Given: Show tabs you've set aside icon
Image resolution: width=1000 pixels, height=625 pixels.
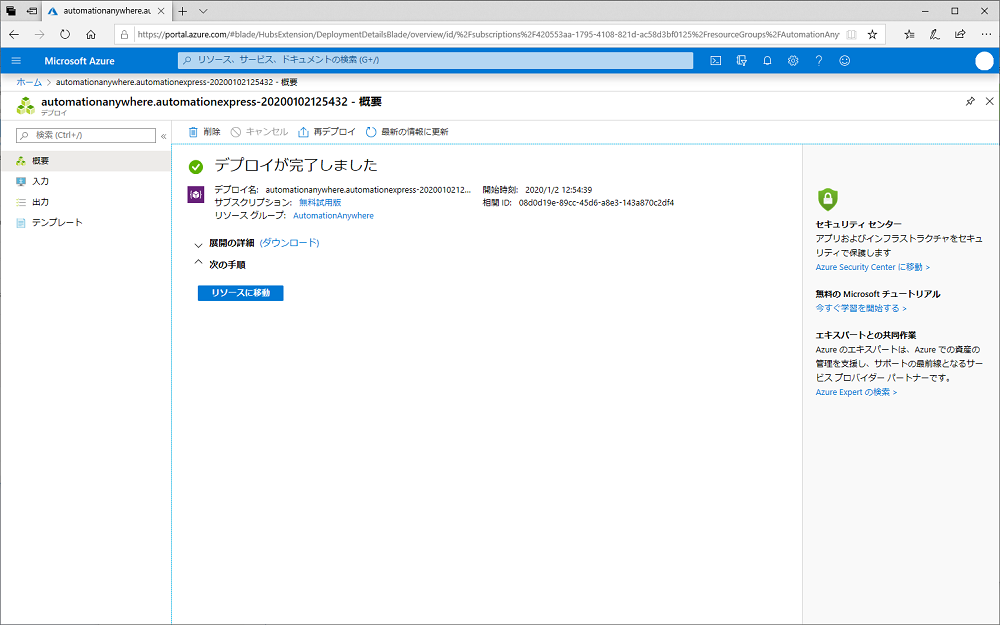Looking at the screenshot, I should (x=11, y=11).
